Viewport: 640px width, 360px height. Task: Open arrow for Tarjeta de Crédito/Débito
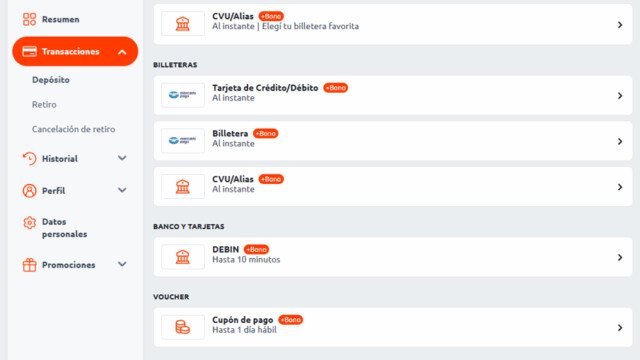pyautogui.click(x=620, y=96)
